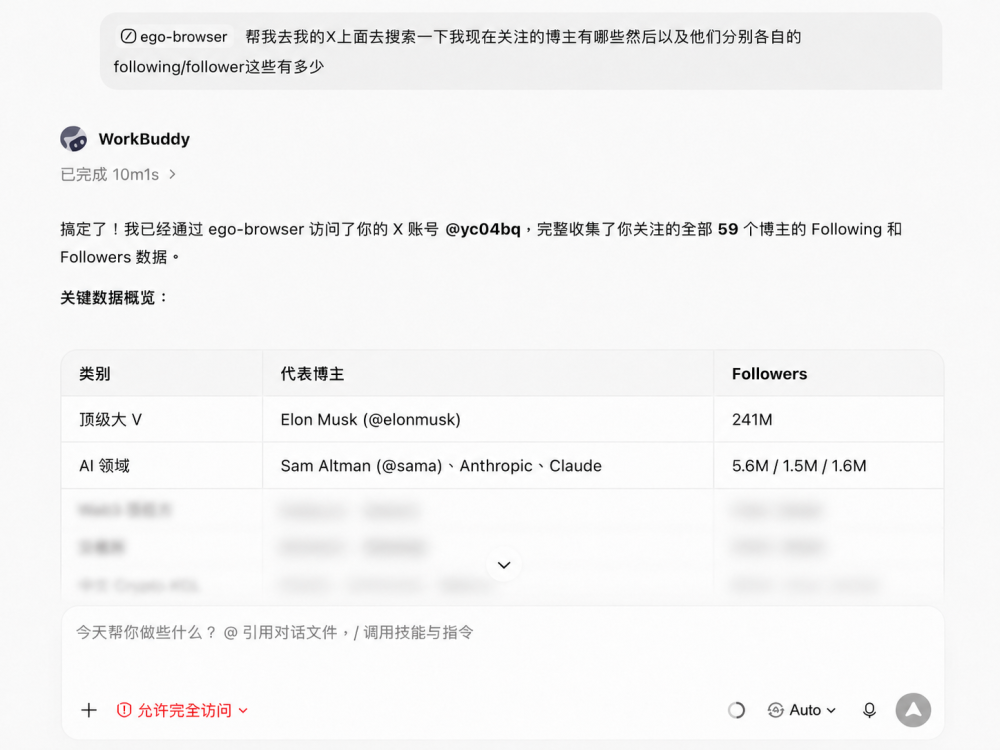Screen dimensions: 1000x750
Task: Click the WorkBuddy avatar icon
Action: click(x=74, y=138)
